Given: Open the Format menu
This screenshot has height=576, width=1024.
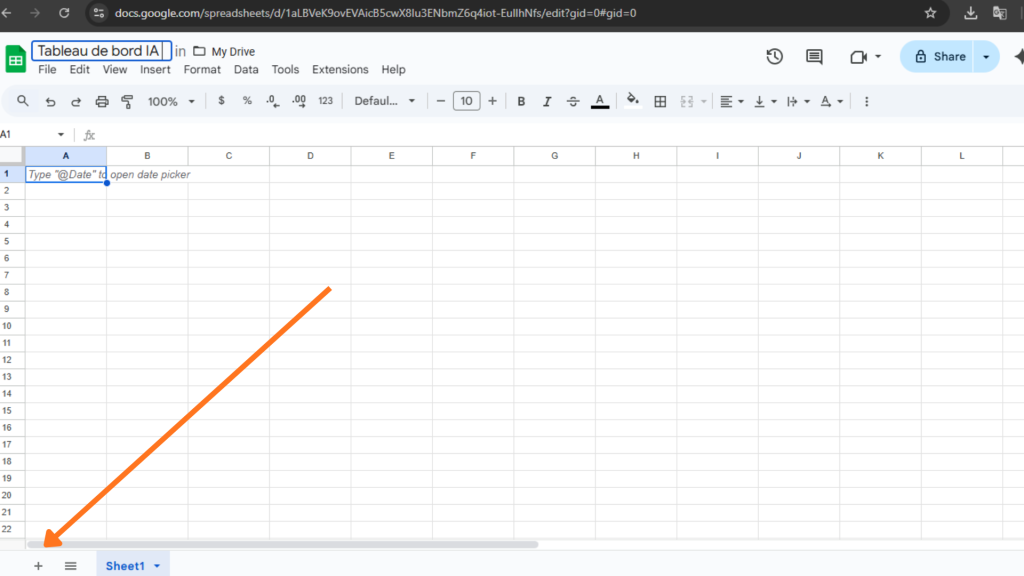Looking at the screenshot, I should [x=202, y=69].
